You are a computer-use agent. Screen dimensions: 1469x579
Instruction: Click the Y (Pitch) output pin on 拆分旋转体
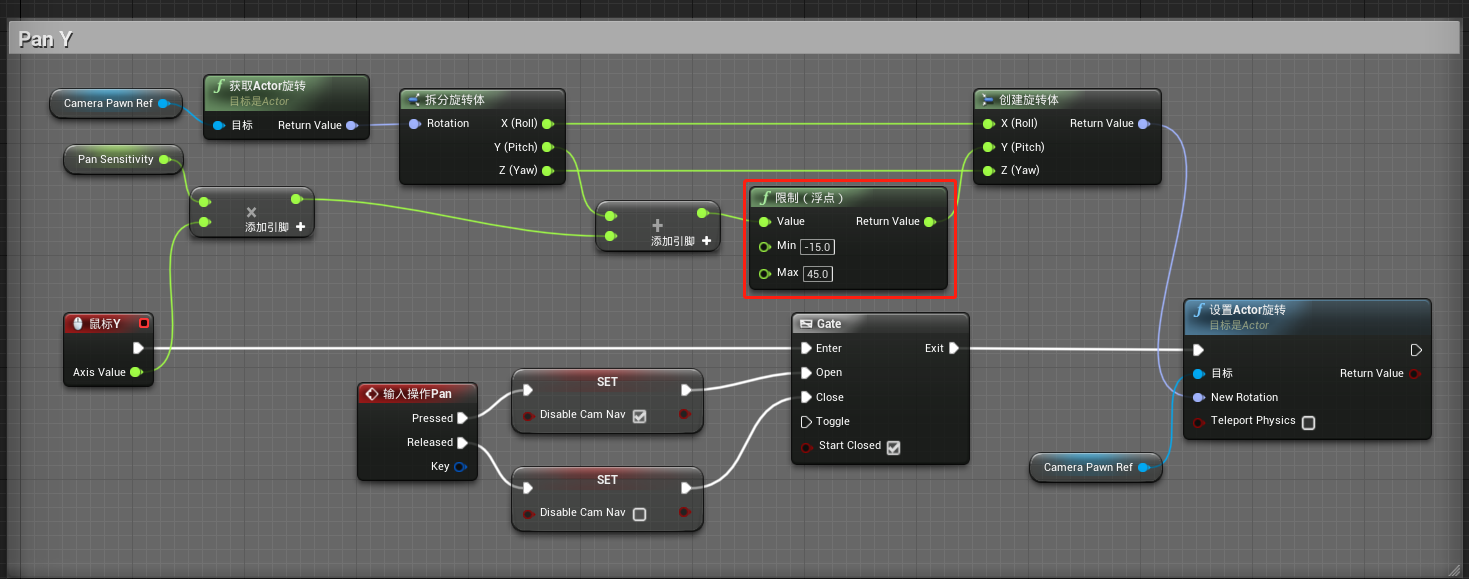tap(548, 148)
